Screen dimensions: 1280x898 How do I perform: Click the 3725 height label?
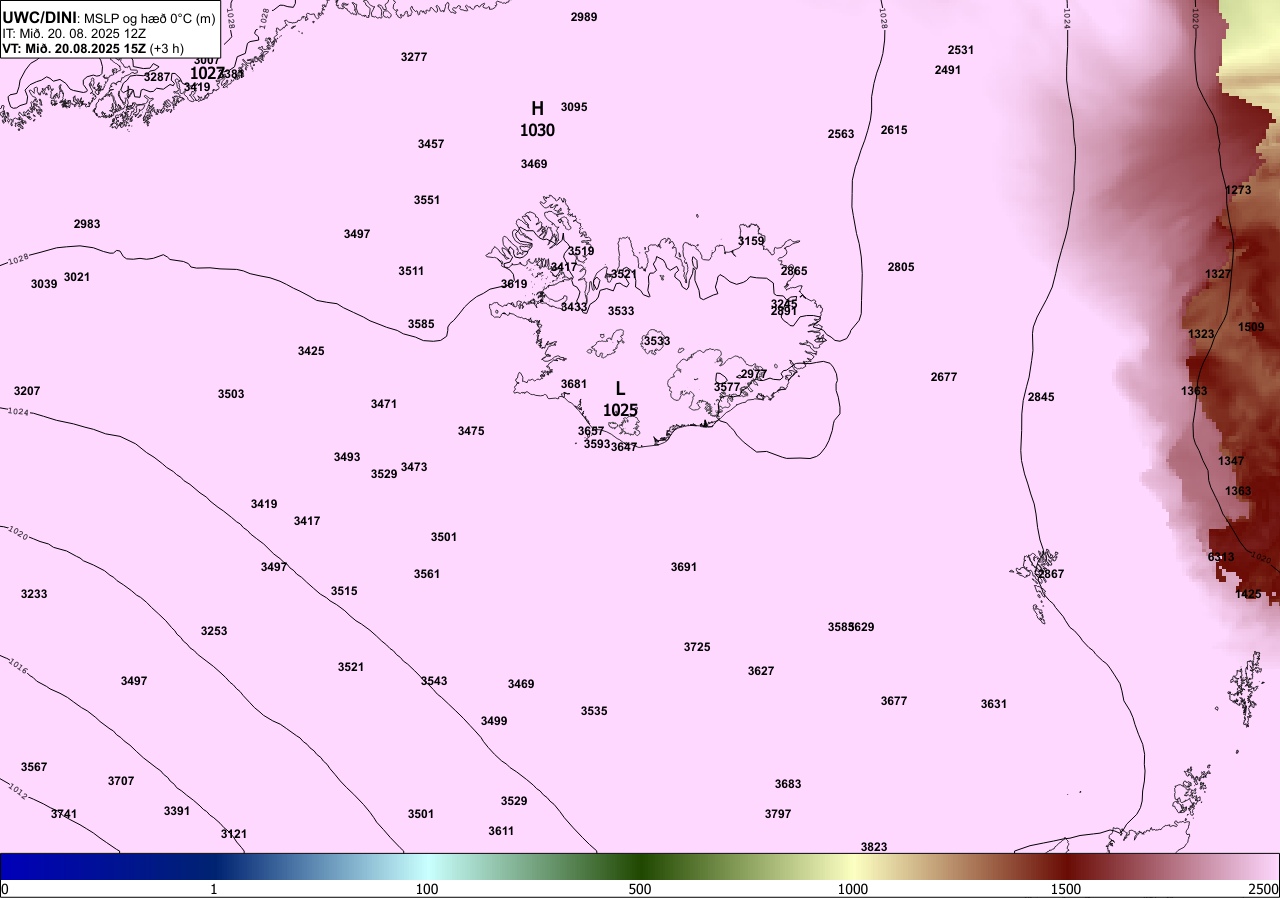click(x=697, y=647)
